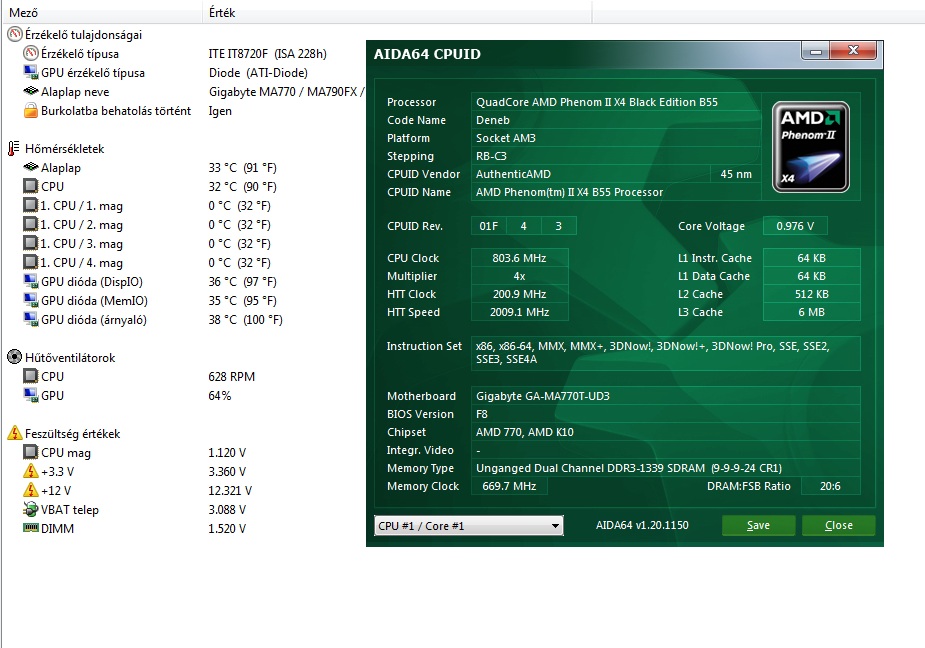Click the Save button in AIDA64 CPUID
Viewport: 925px width, 648px height.
tap(759, 525)
